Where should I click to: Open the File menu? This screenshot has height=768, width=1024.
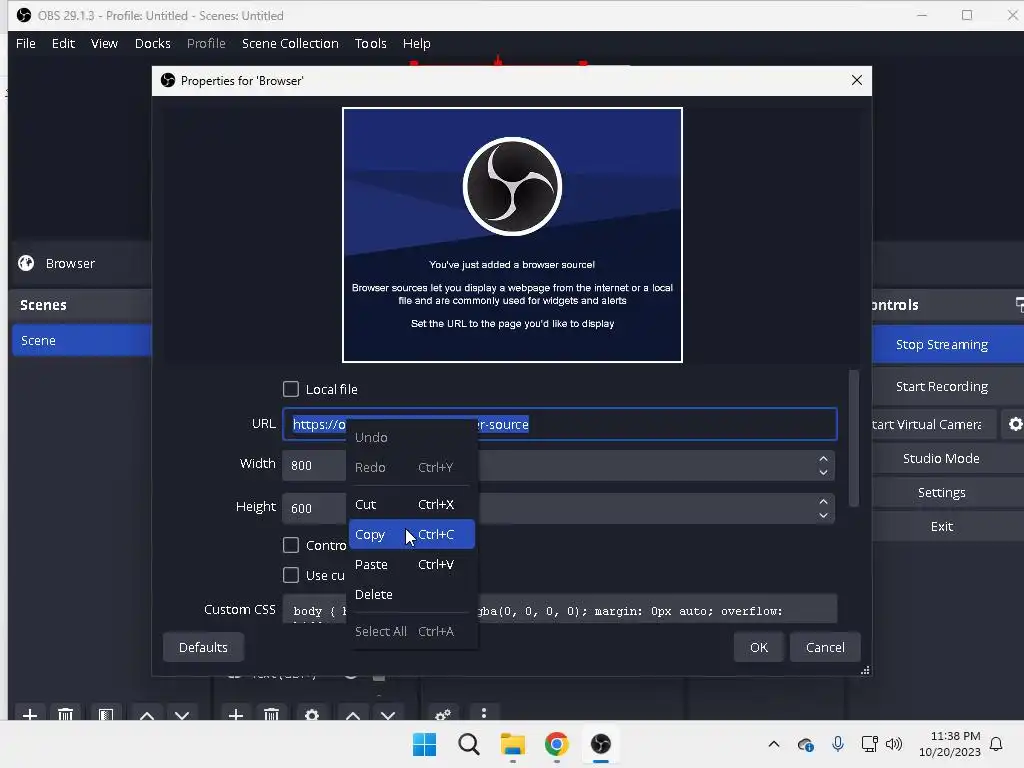pos(25,43)
